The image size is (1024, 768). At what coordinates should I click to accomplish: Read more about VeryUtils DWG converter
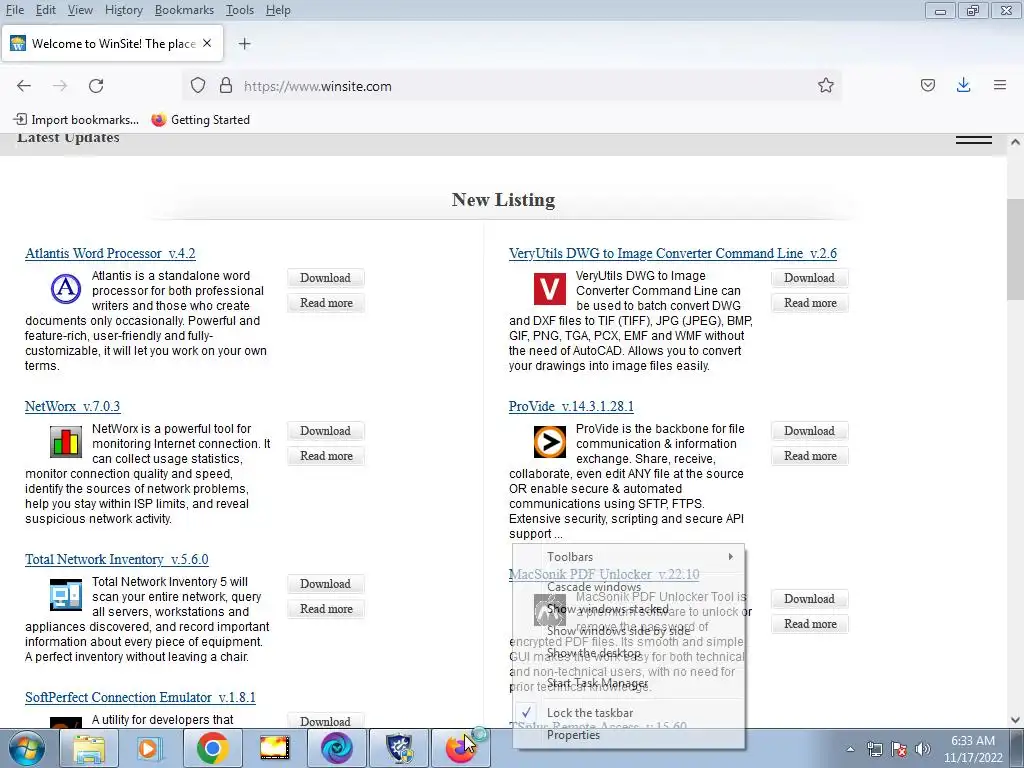[810, 303]
